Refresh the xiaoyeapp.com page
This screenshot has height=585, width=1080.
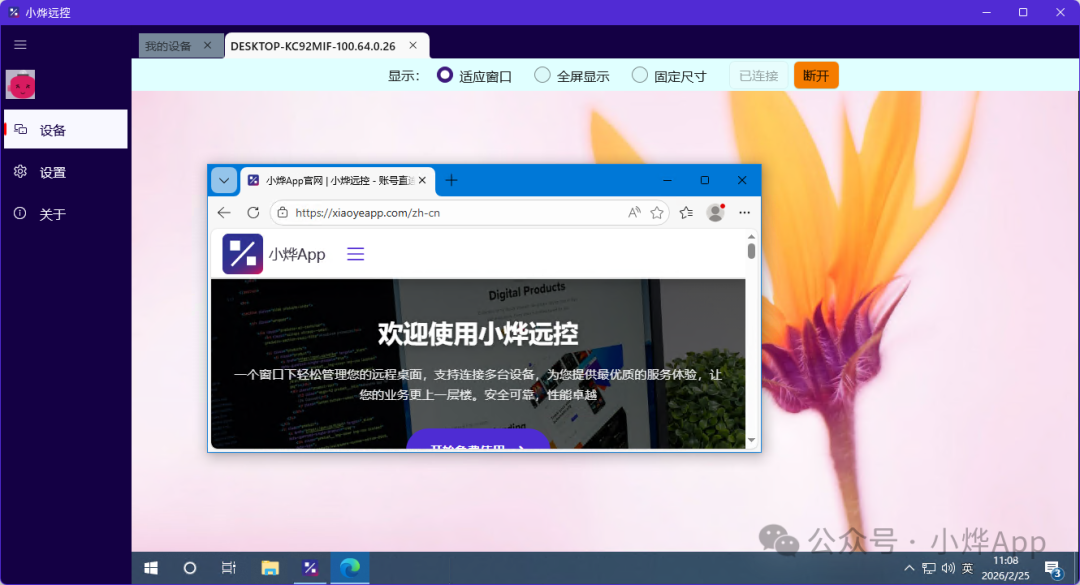click(252, 212)
